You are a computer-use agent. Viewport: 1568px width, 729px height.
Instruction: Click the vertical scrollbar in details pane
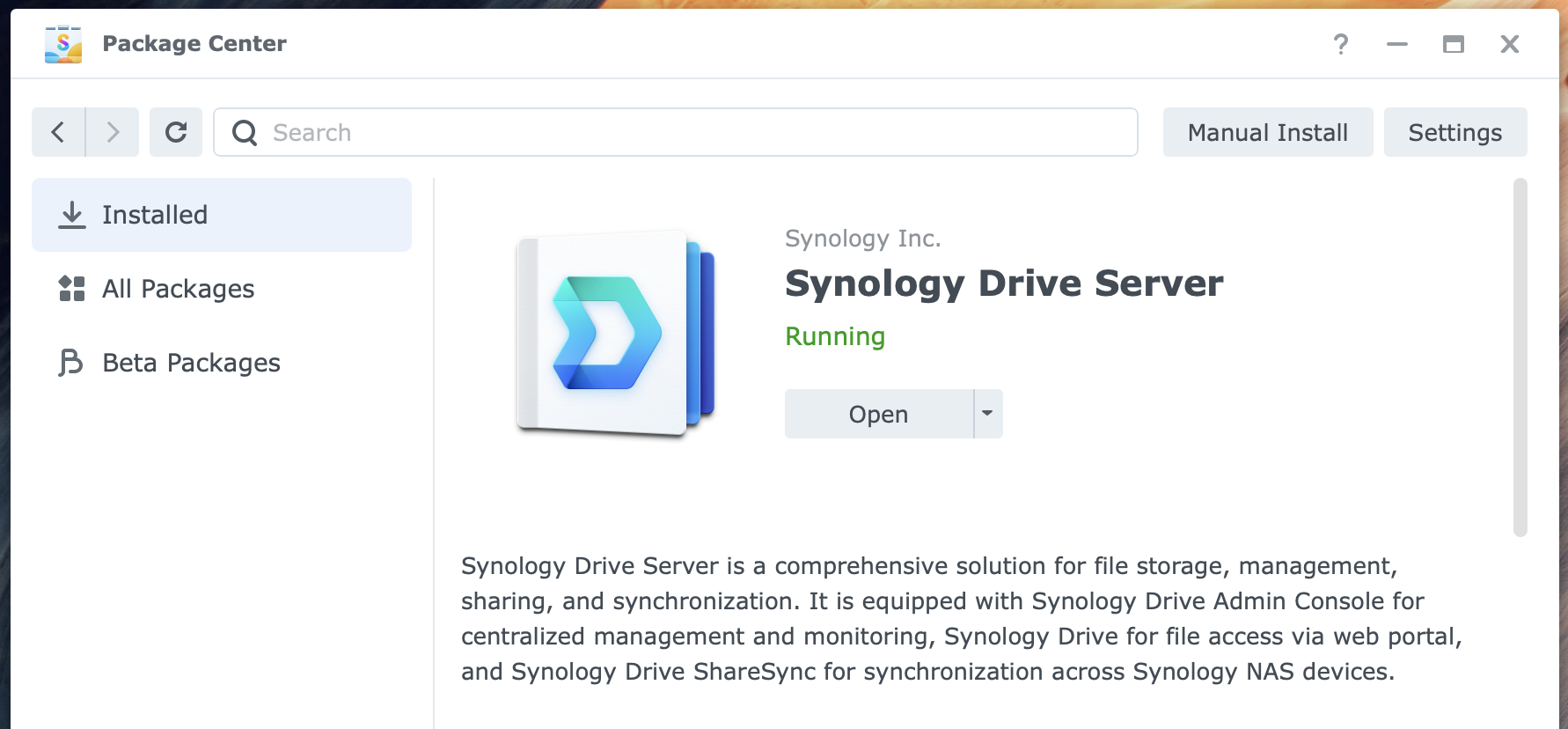tap(1520, 357)
